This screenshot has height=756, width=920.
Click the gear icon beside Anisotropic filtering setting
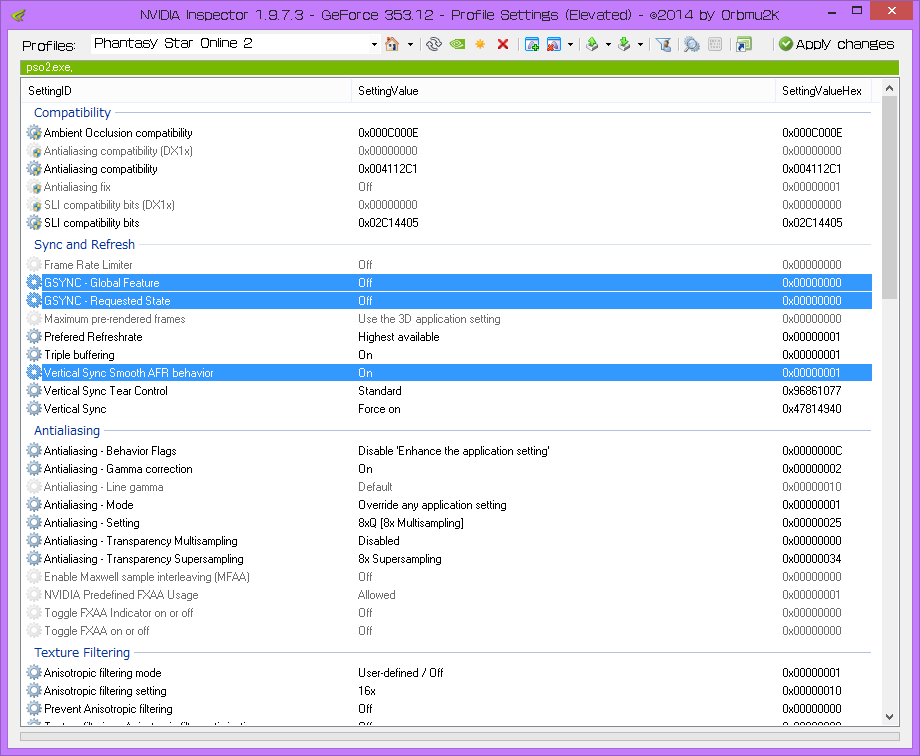34,691
